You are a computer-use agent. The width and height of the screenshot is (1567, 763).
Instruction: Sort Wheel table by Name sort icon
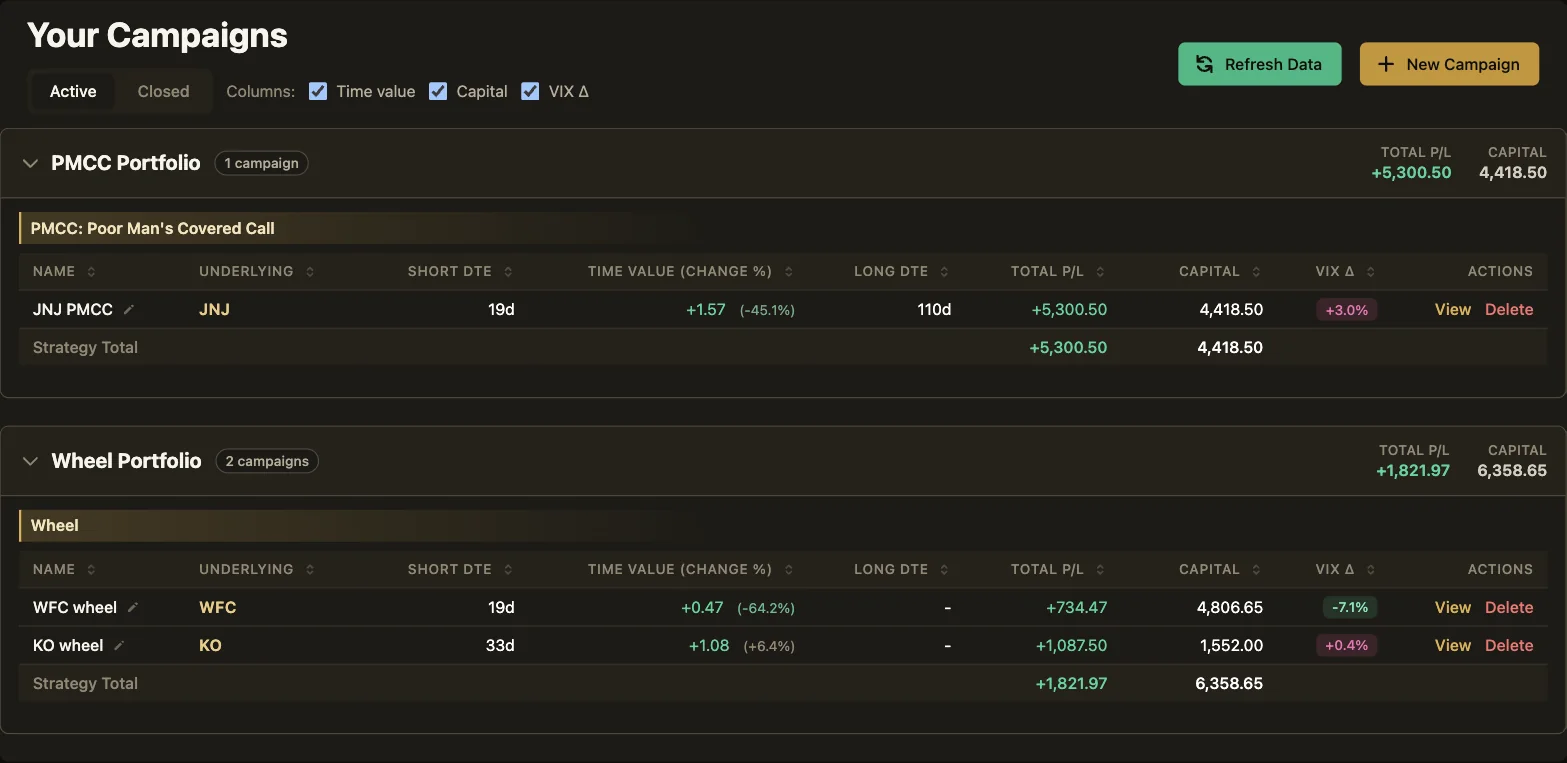coord(91,570)
